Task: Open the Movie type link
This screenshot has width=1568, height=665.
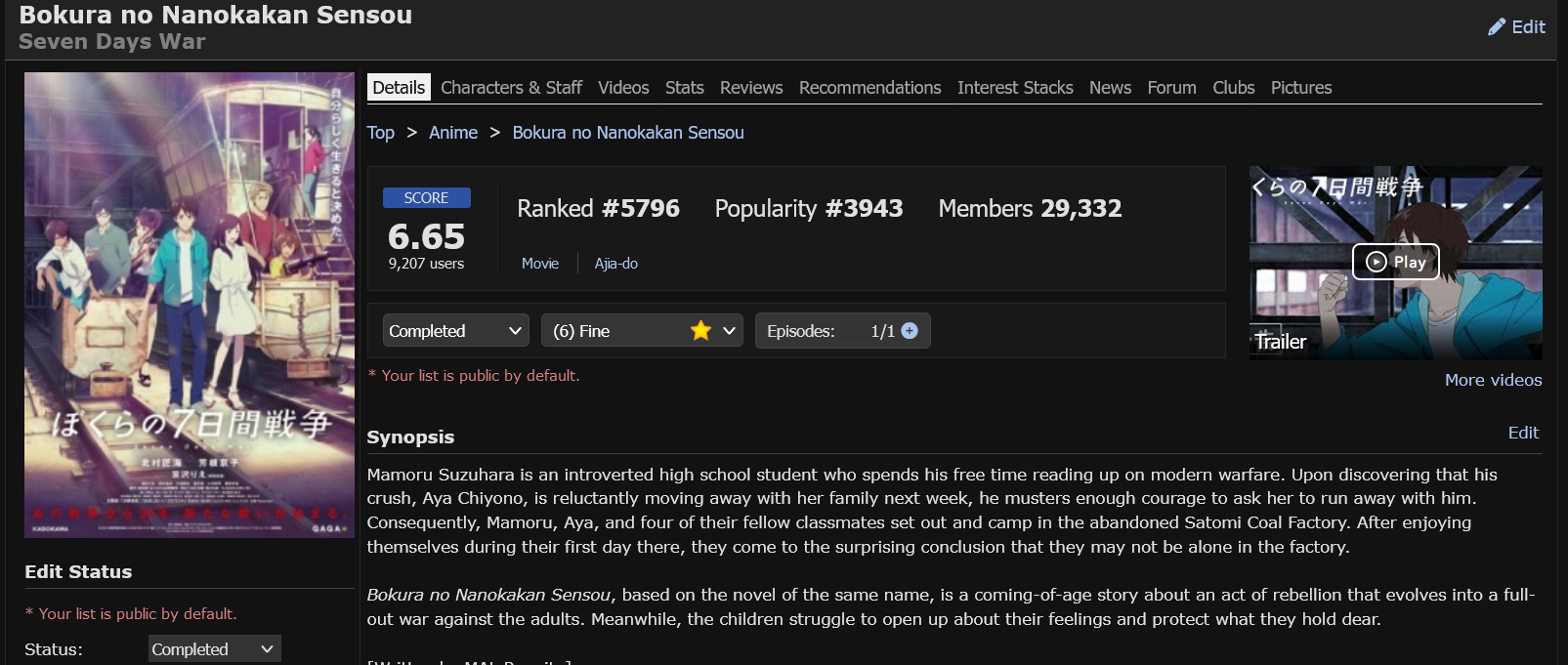Action: pos(540,264)
